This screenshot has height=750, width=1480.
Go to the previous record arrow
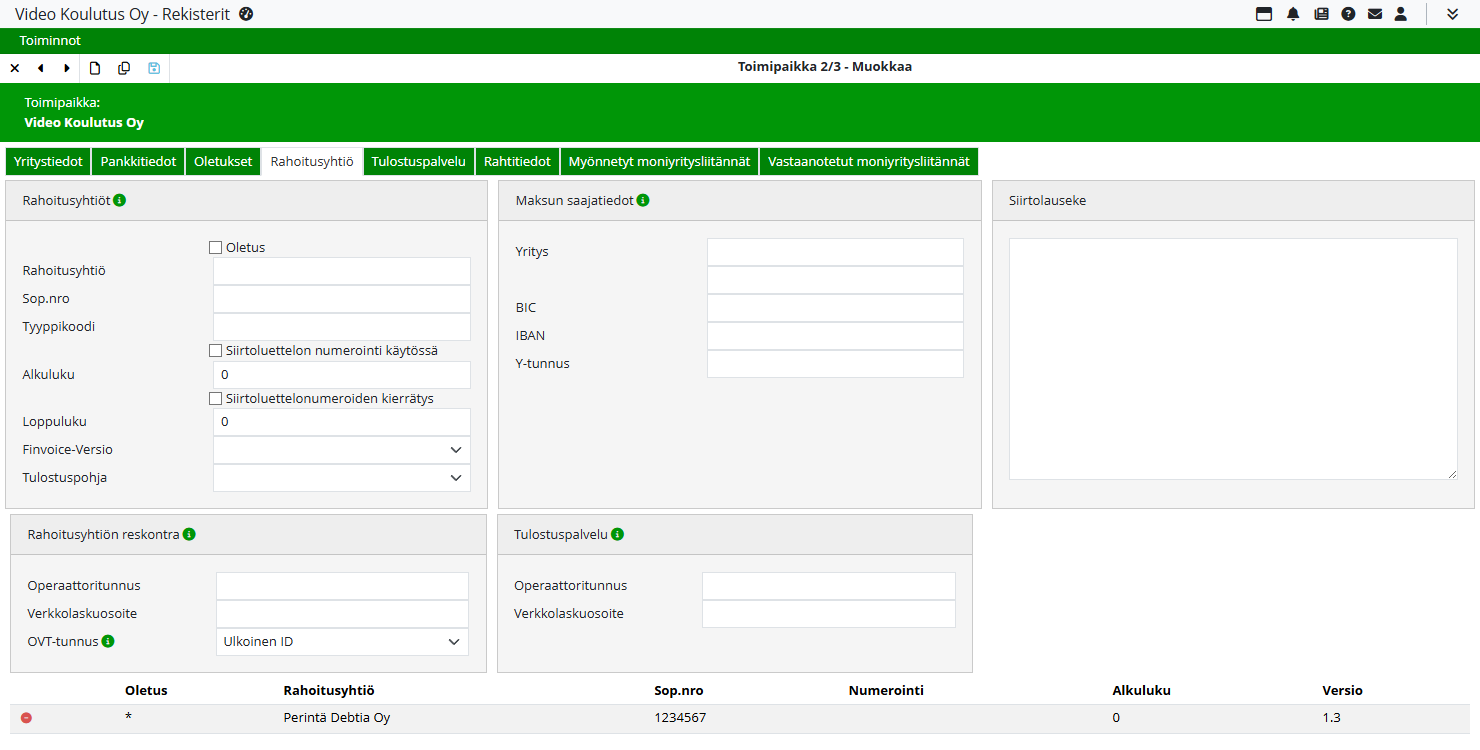click(41, 68)
